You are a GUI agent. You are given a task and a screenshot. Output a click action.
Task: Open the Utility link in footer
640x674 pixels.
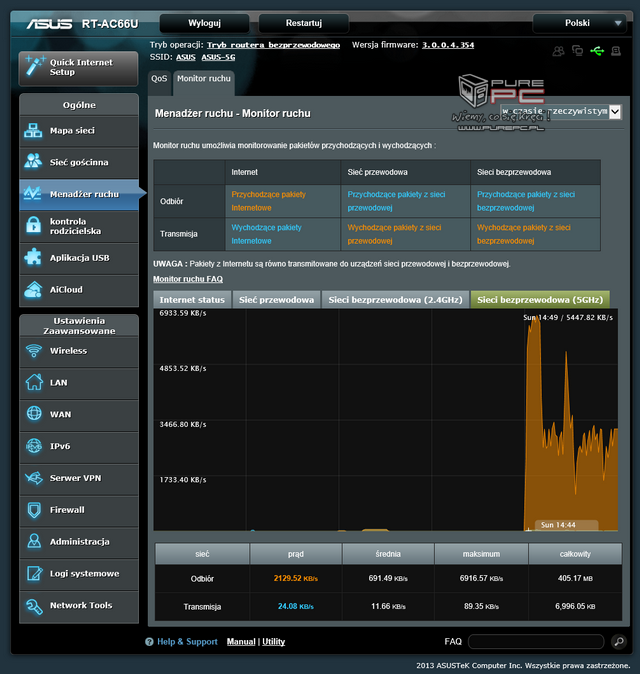[x=273, y=642]
